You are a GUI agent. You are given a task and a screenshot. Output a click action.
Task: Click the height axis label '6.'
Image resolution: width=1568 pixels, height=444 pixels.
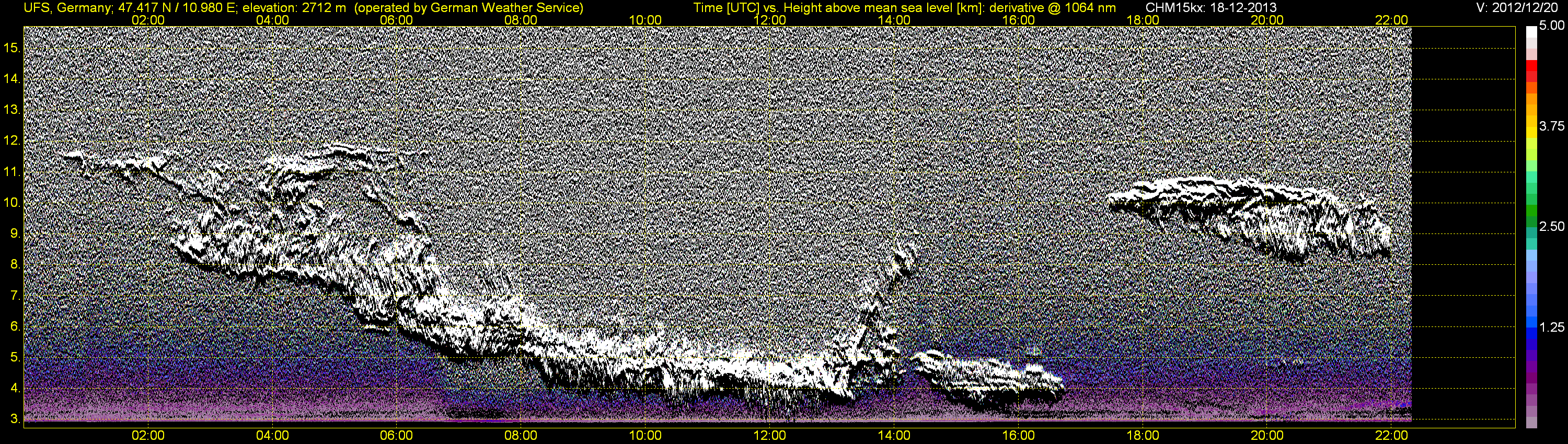15,326
